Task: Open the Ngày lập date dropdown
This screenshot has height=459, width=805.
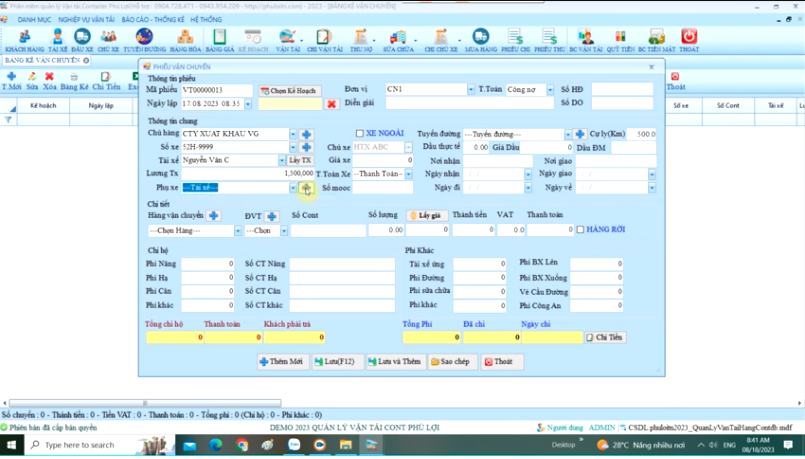Action: [248, 104]
